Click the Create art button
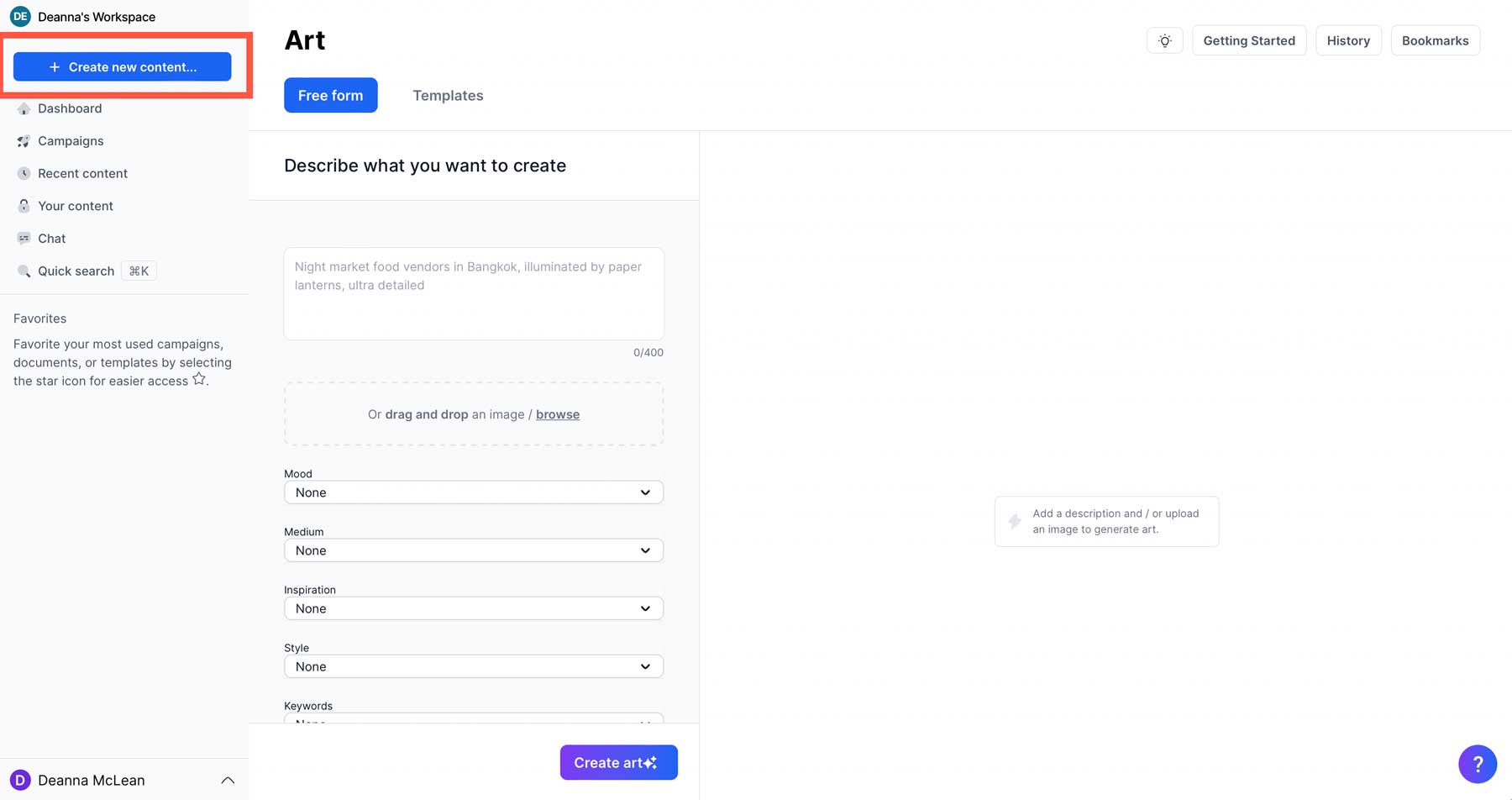This screenshot has width=1512, height=800. pos(618,762)
